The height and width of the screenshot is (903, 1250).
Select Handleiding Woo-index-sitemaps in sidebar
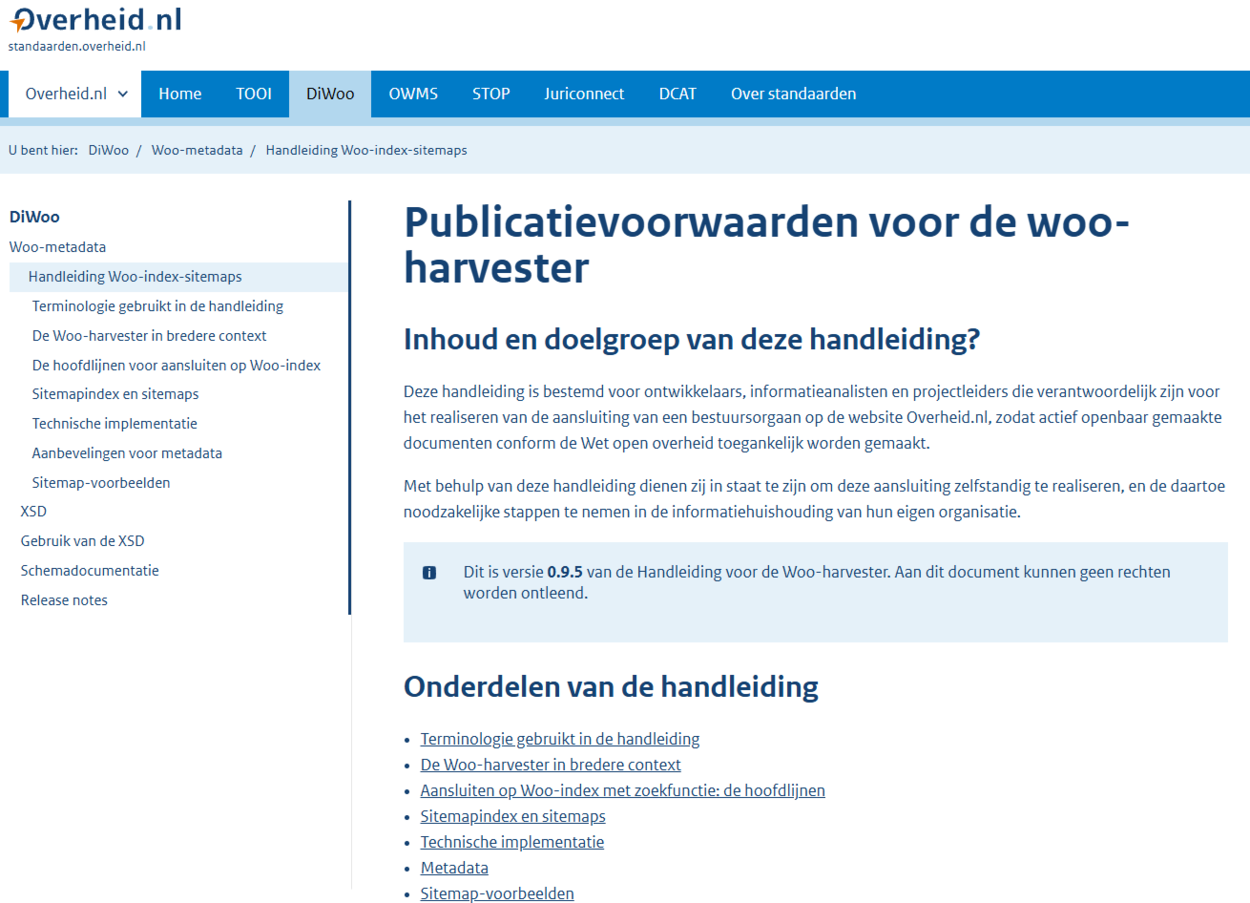point(135,277)
